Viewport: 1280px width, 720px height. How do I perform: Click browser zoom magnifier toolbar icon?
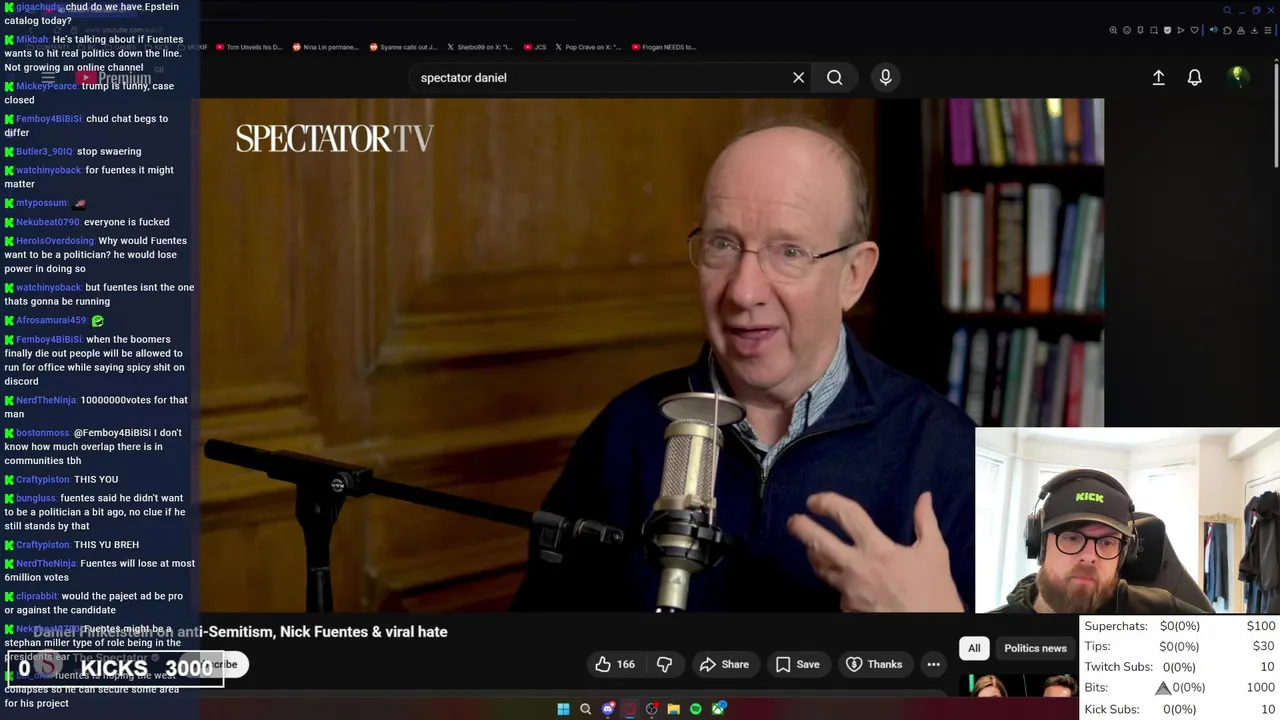tap(1113, 30)
